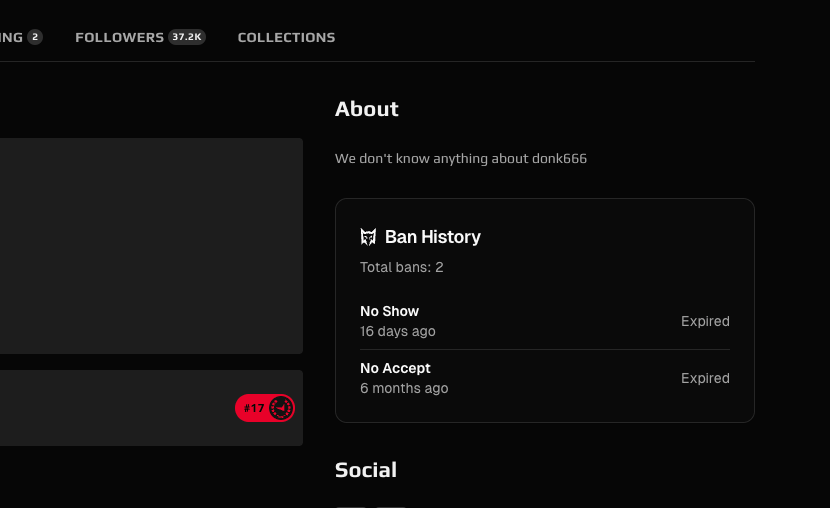
Task: Click the "16 days ago" timestamp
Action: [397, 331]
